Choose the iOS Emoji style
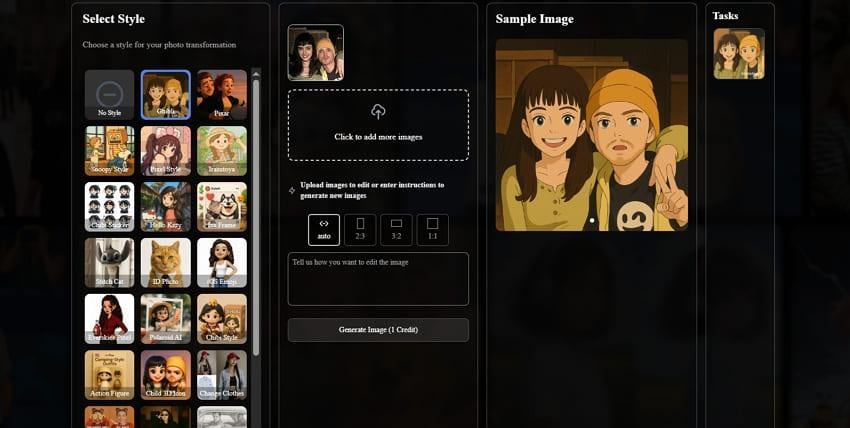The height and width of the screenshot is (428, 850). coord(222,263)
